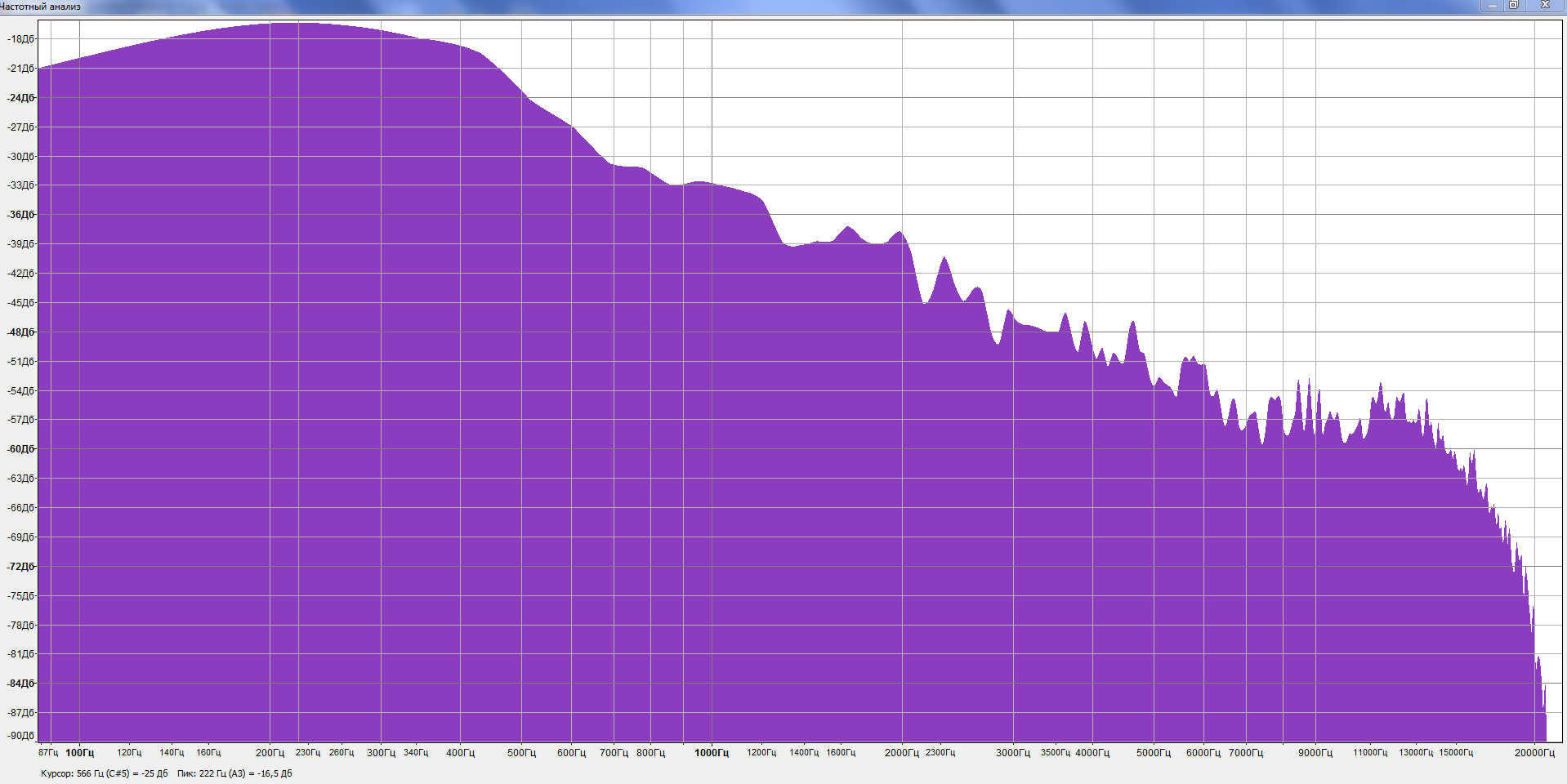
Task: Click the "-45дБ" level axis label
Action: tap(22, 303)
